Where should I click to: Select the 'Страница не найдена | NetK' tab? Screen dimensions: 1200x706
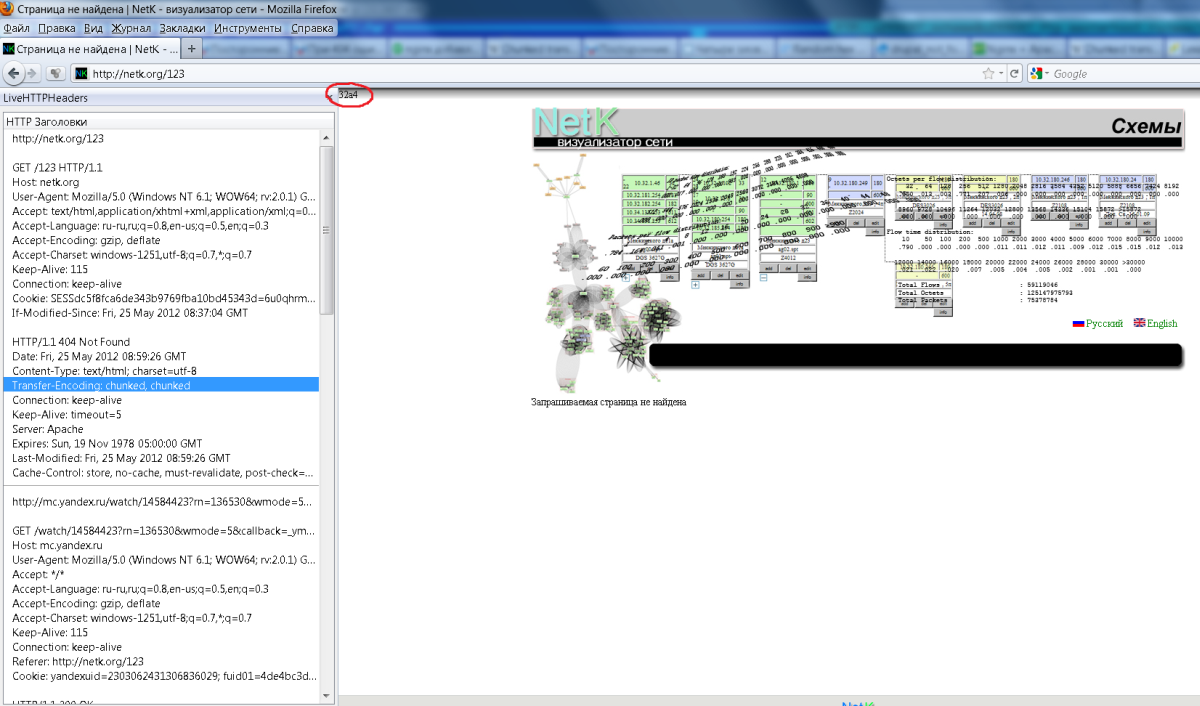click(90, 48)
